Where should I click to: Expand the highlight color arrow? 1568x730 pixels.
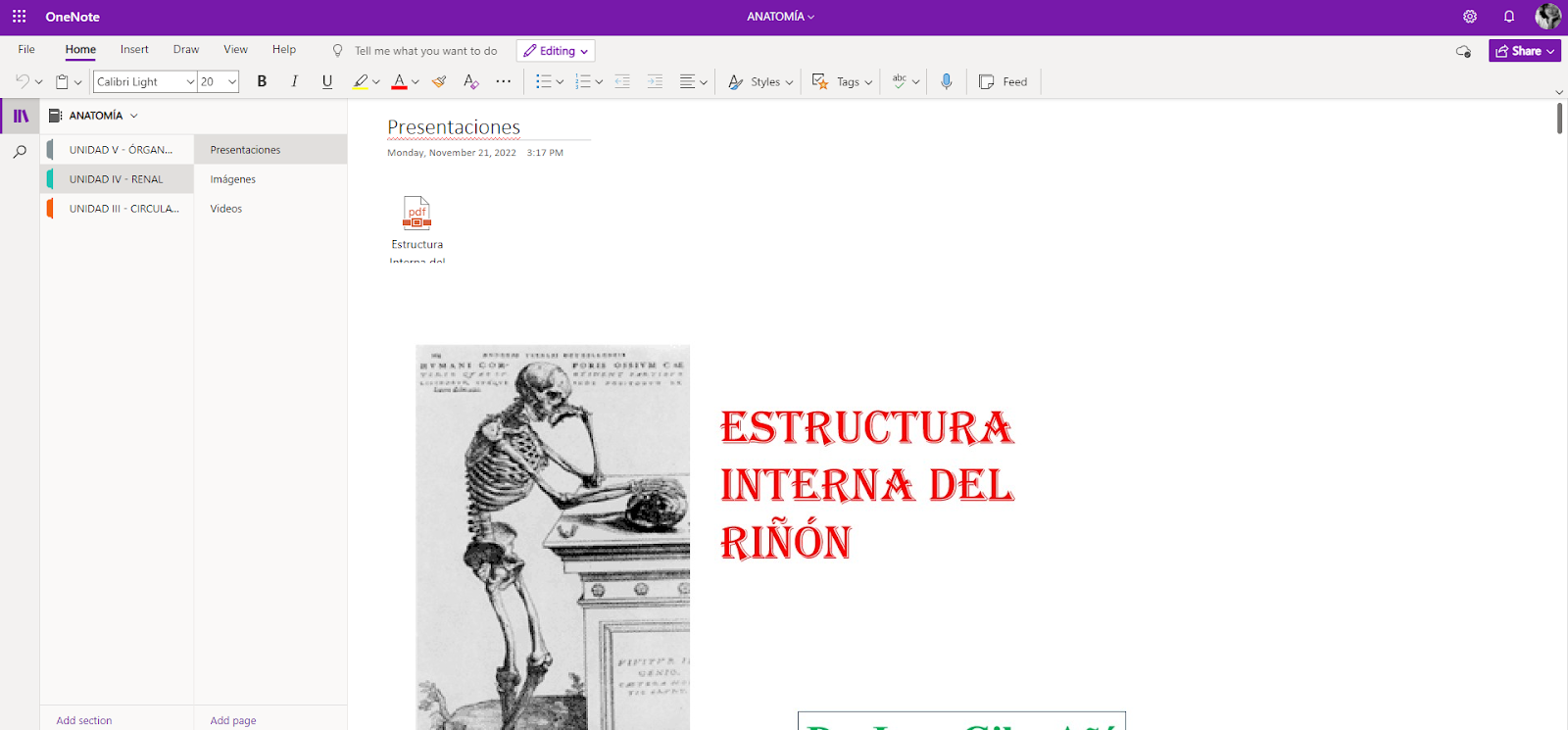click(376, 82)
